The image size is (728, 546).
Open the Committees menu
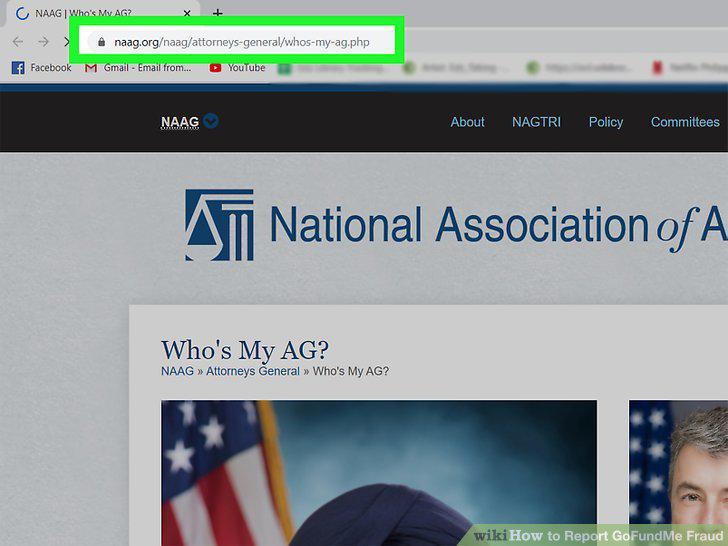coord(685,122)
